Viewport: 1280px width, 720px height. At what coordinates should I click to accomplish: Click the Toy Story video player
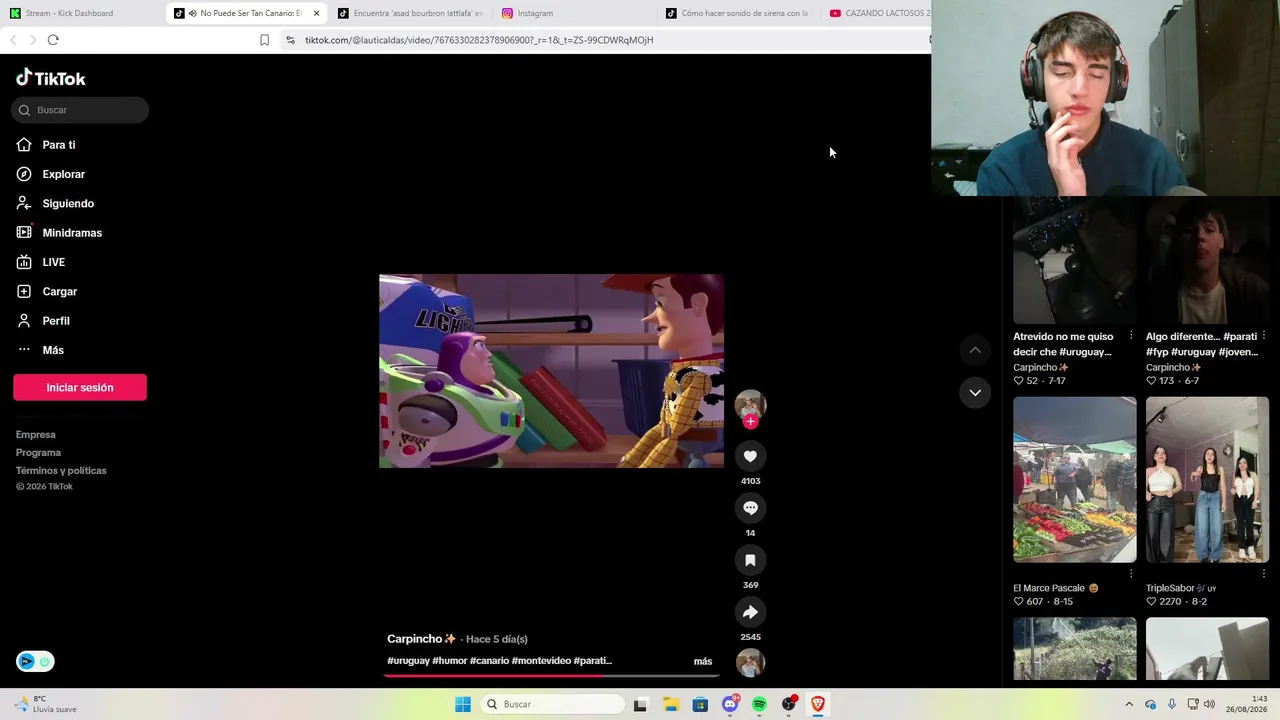coord(551,371)
